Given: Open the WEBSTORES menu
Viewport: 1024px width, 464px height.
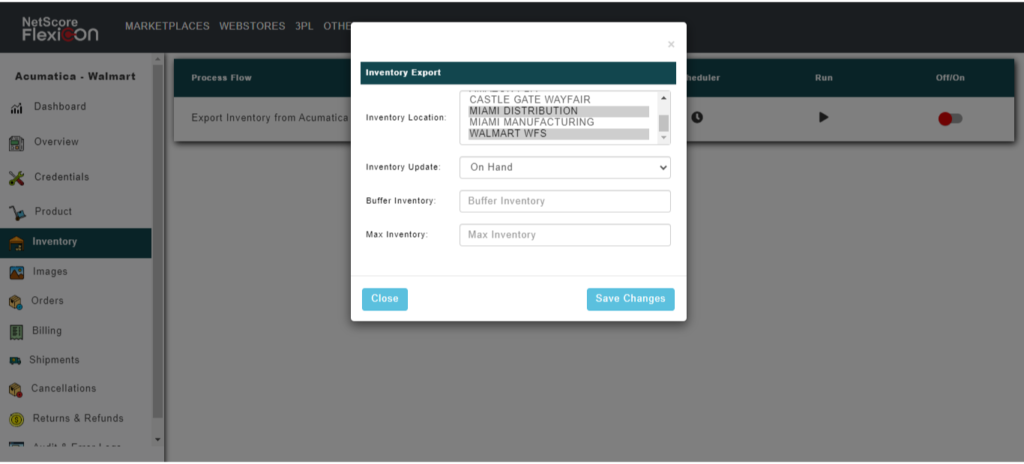Looking at the screenshot, I should 252,26.
